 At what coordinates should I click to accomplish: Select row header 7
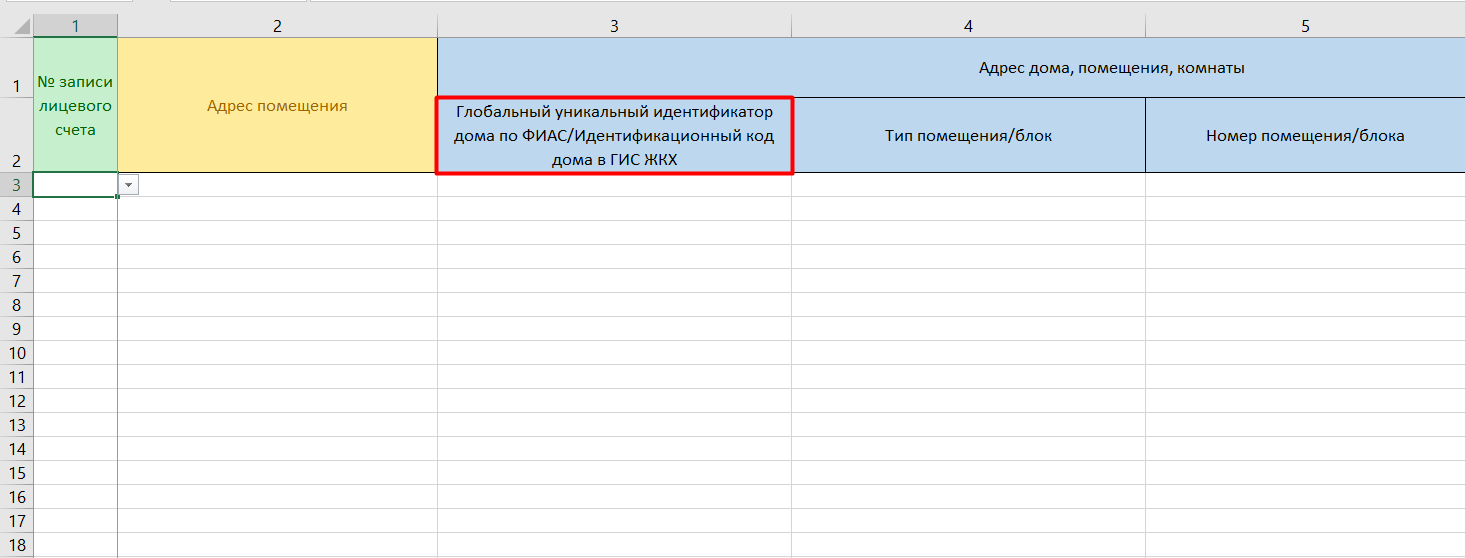tap(16, 281)
